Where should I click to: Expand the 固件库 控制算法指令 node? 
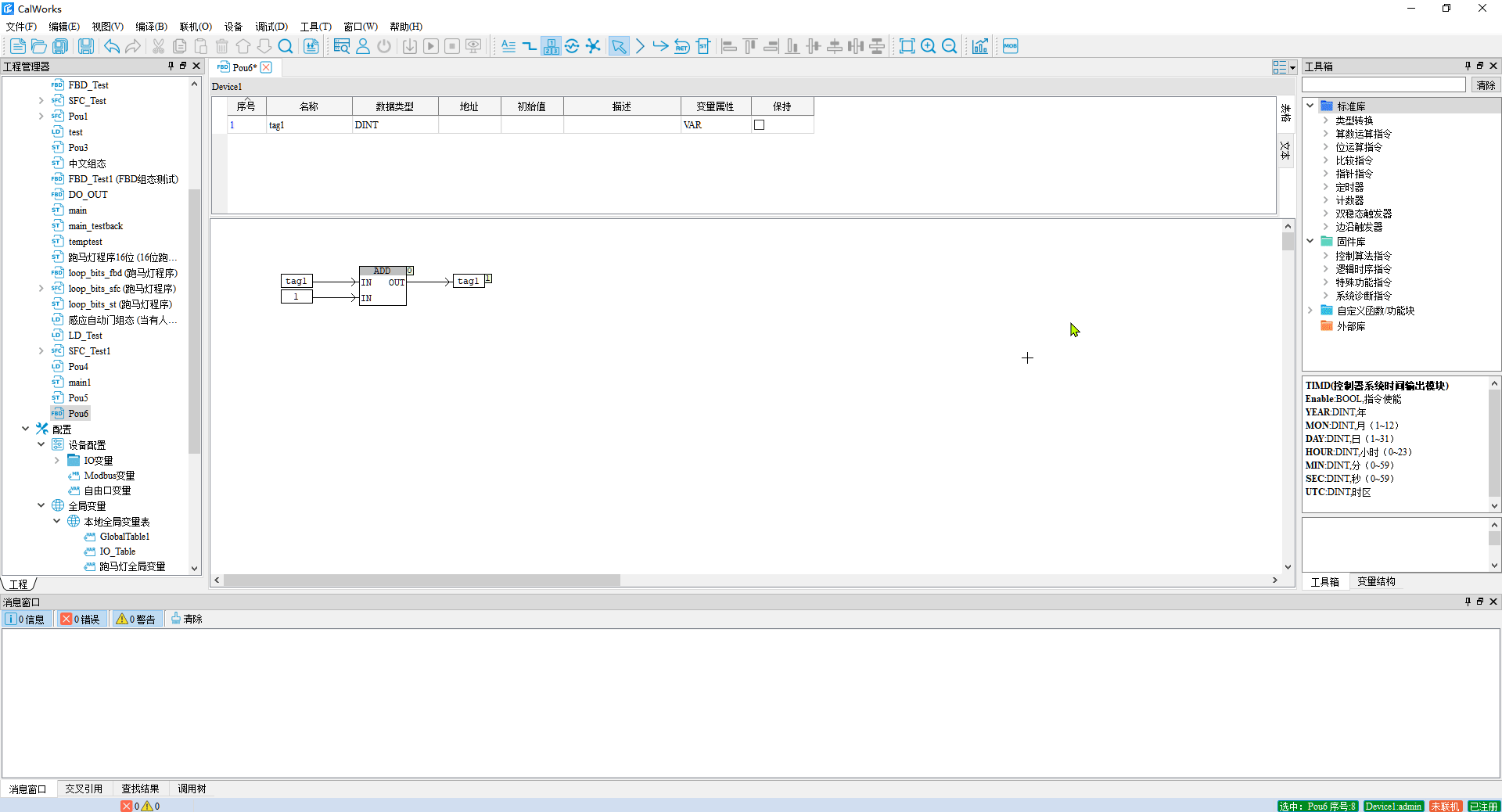coord(1325,256)
